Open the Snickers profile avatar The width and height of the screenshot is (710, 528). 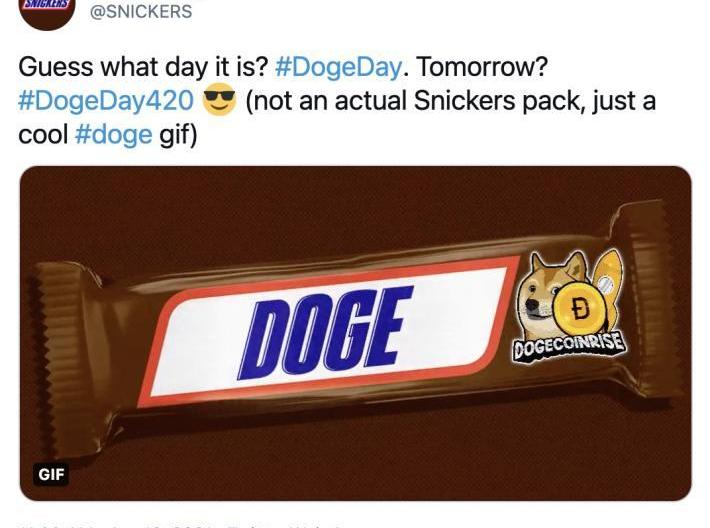[x=46, y=11]
